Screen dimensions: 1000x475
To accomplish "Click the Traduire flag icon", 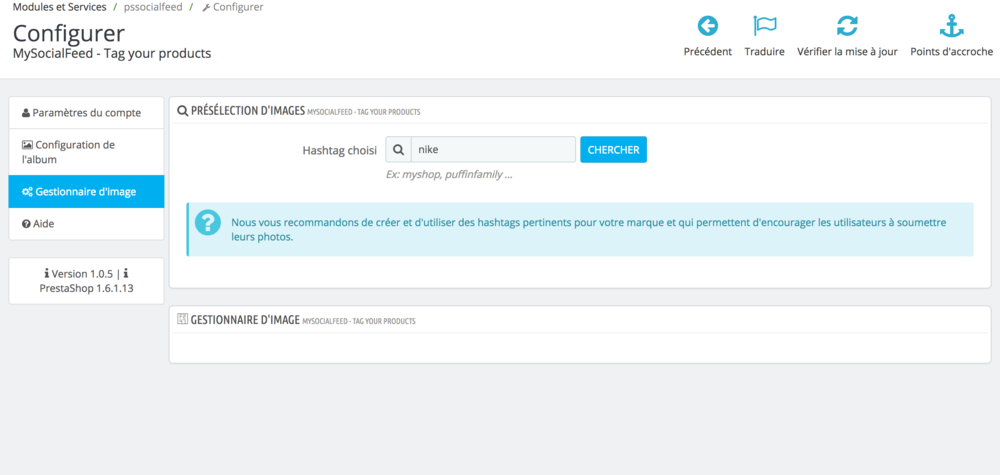I will point(764,26).
